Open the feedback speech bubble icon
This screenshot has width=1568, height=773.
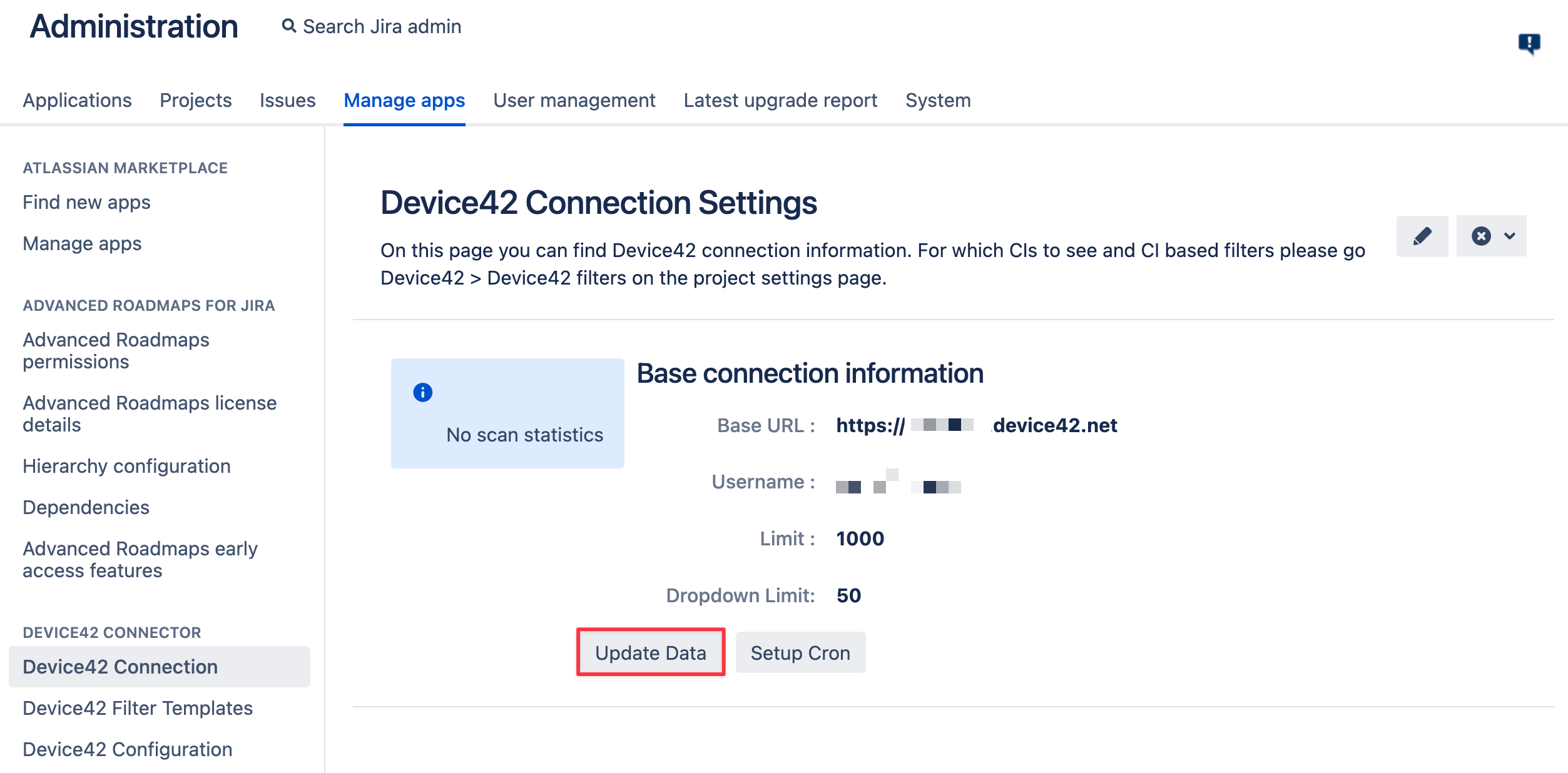[1529, 43]
